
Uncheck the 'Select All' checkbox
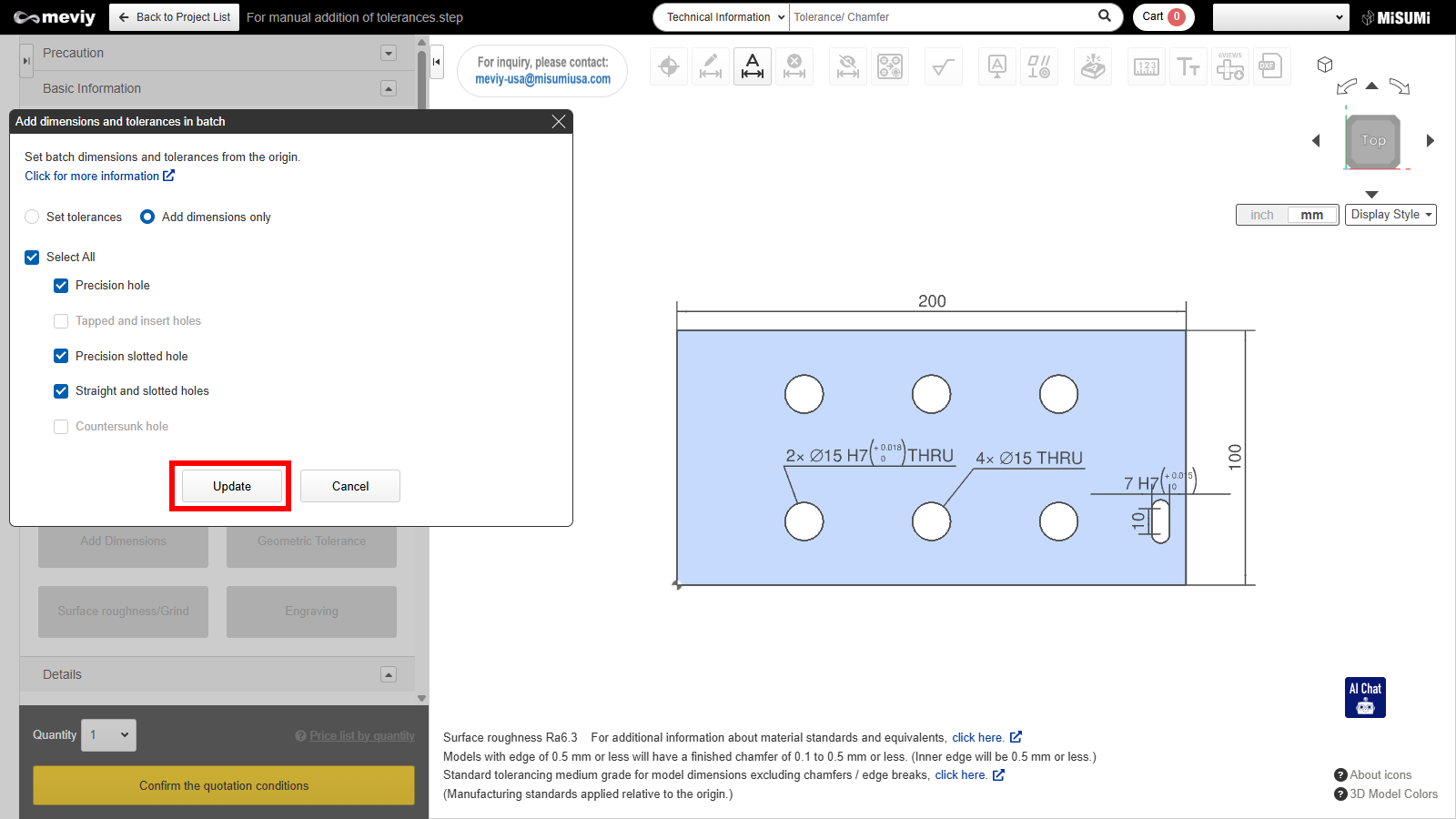coord(32,258)
